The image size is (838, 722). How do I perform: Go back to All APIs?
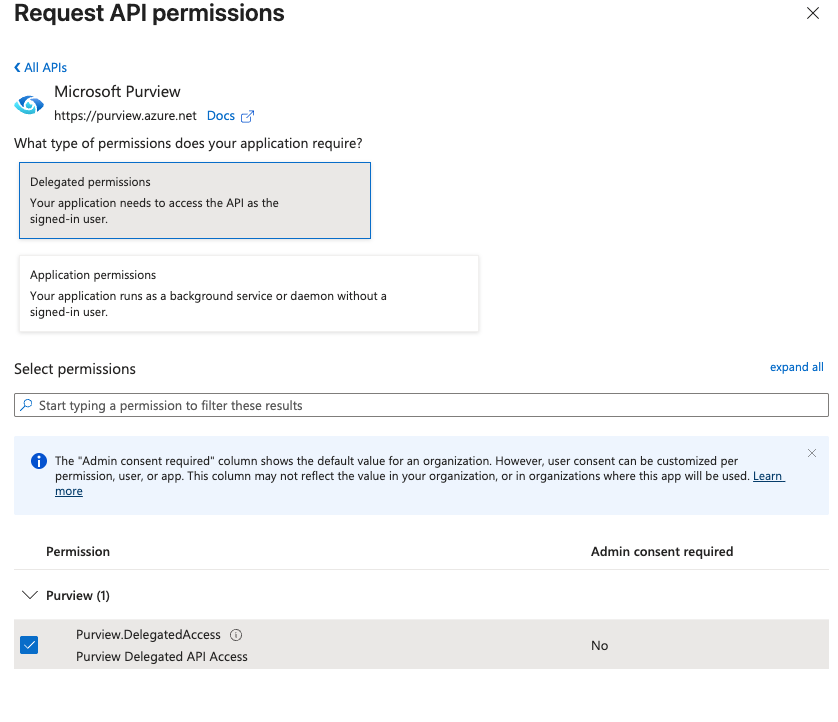(45, 67)
